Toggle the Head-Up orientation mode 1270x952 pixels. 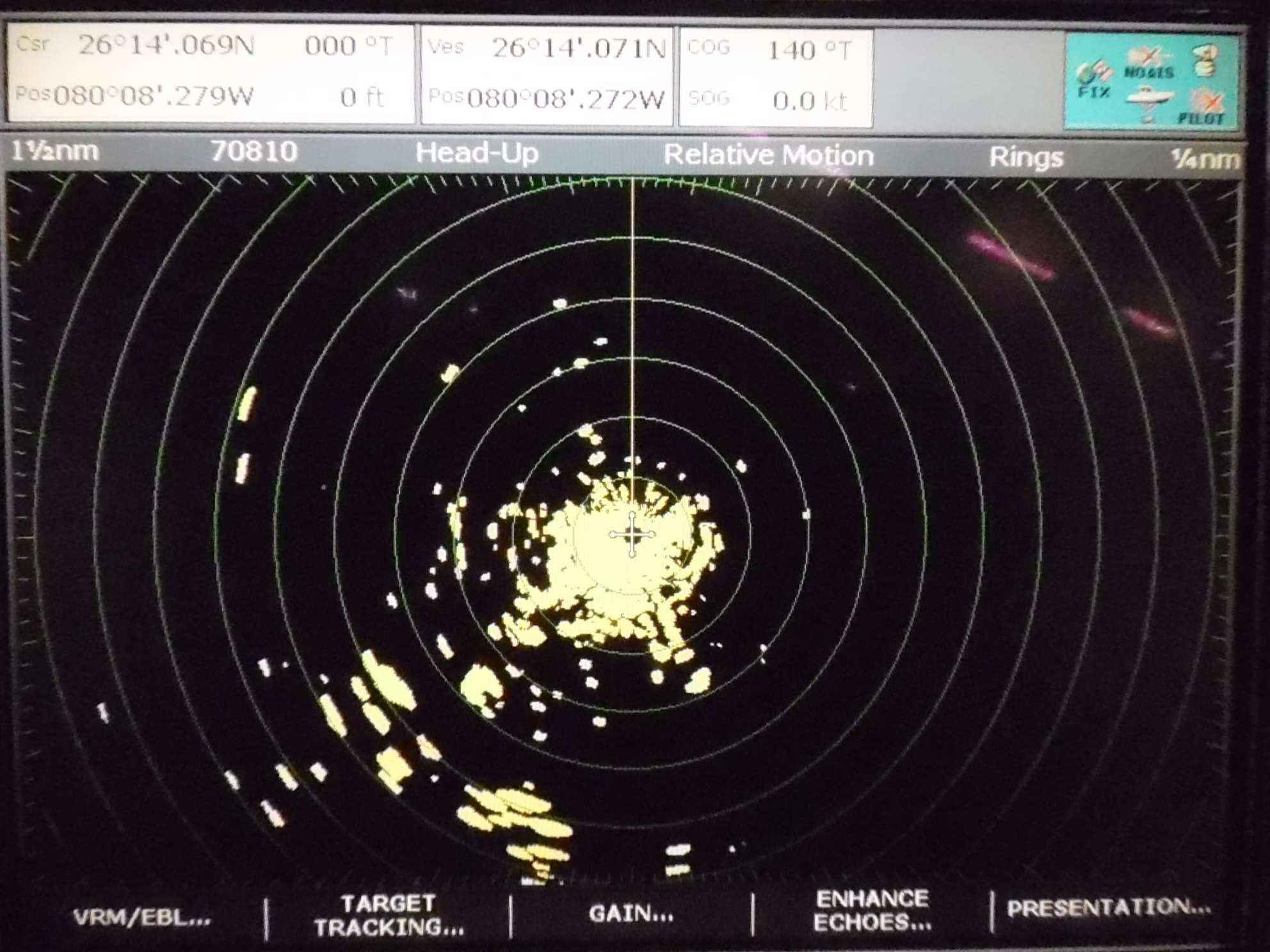[477, 154]
